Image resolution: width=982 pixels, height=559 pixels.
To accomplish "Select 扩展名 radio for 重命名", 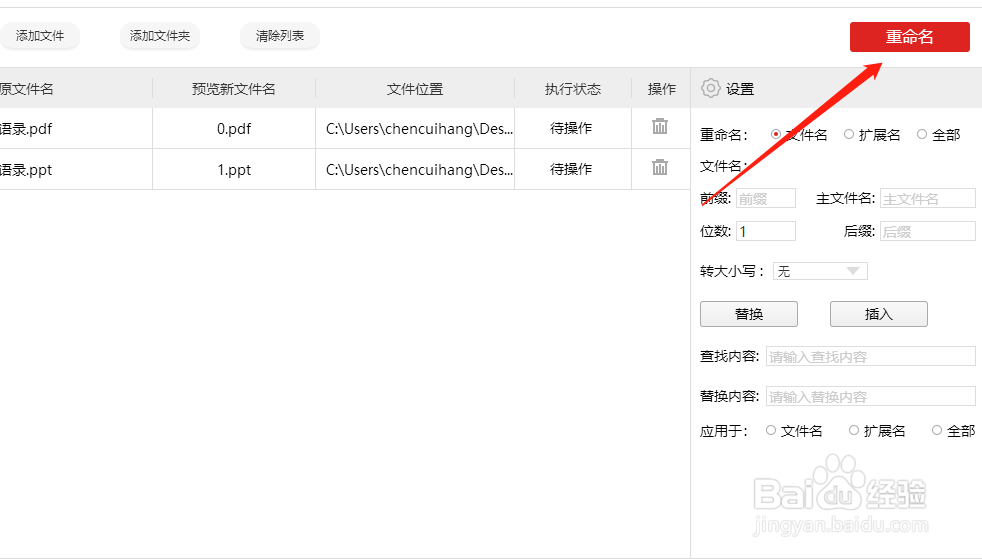I will click(x=849, y=134).
